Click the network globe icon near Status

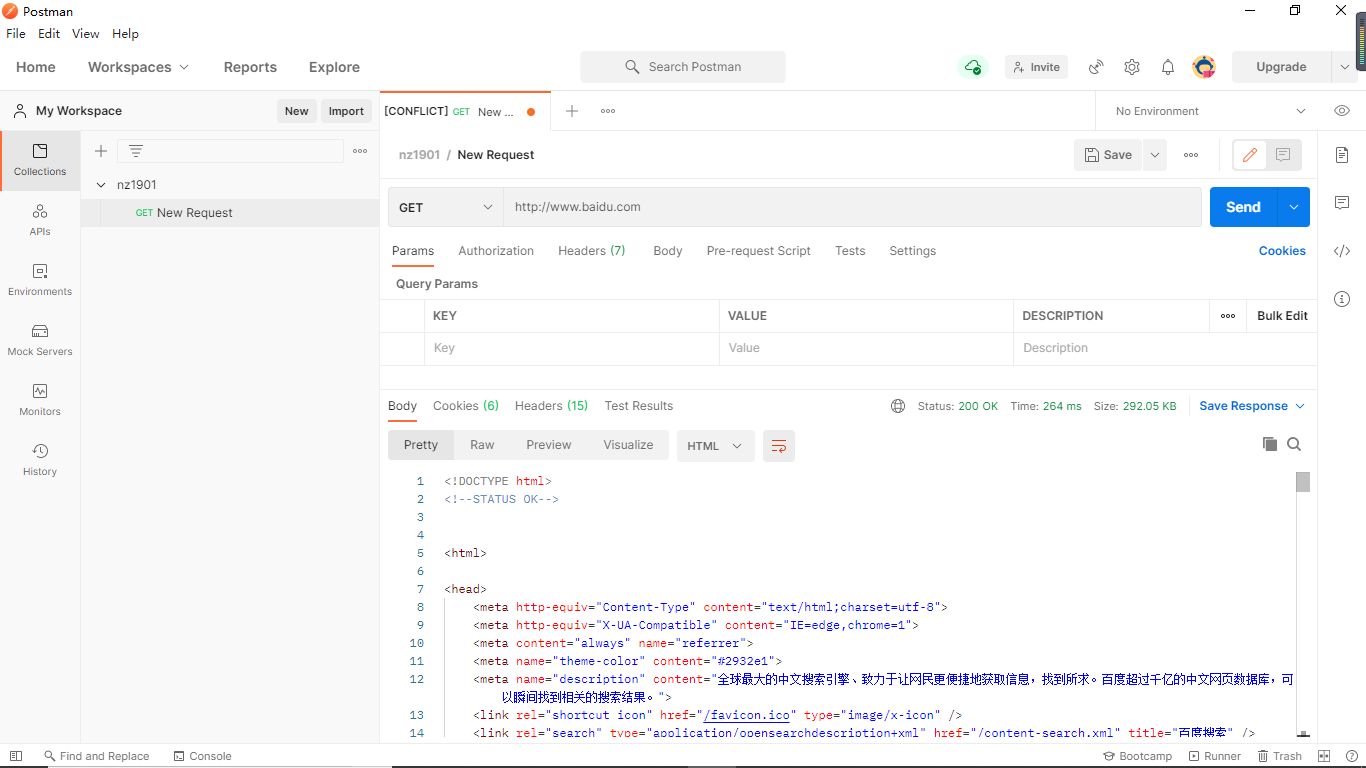(898, 406)
